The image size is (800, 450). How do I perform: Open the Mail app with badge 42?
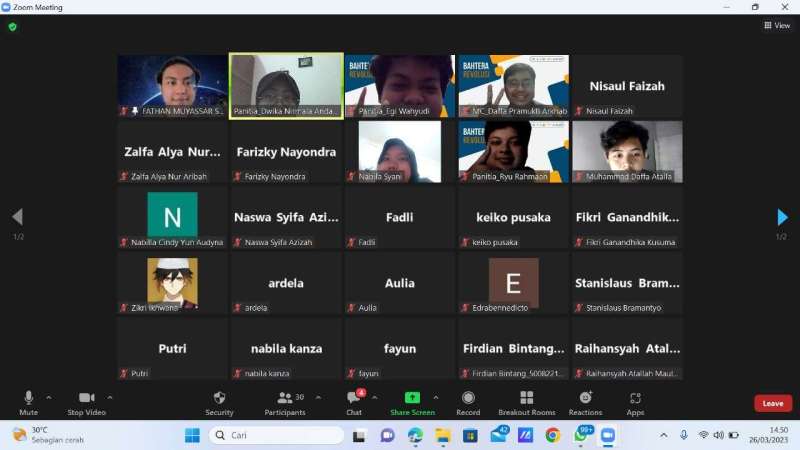click(x=498, y=435)
